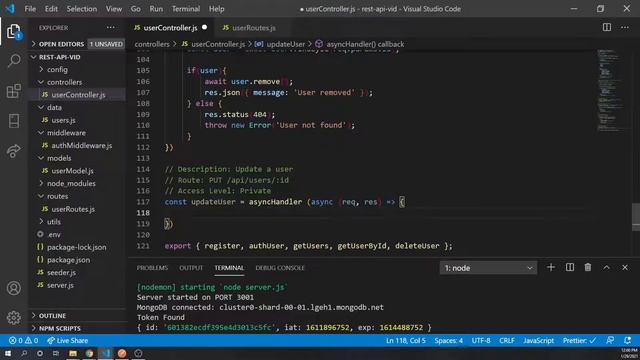Viewport: 640px width, 360px height.
Task: Collapse REST-API-VID project folder
Action: (x=77, y=57)
